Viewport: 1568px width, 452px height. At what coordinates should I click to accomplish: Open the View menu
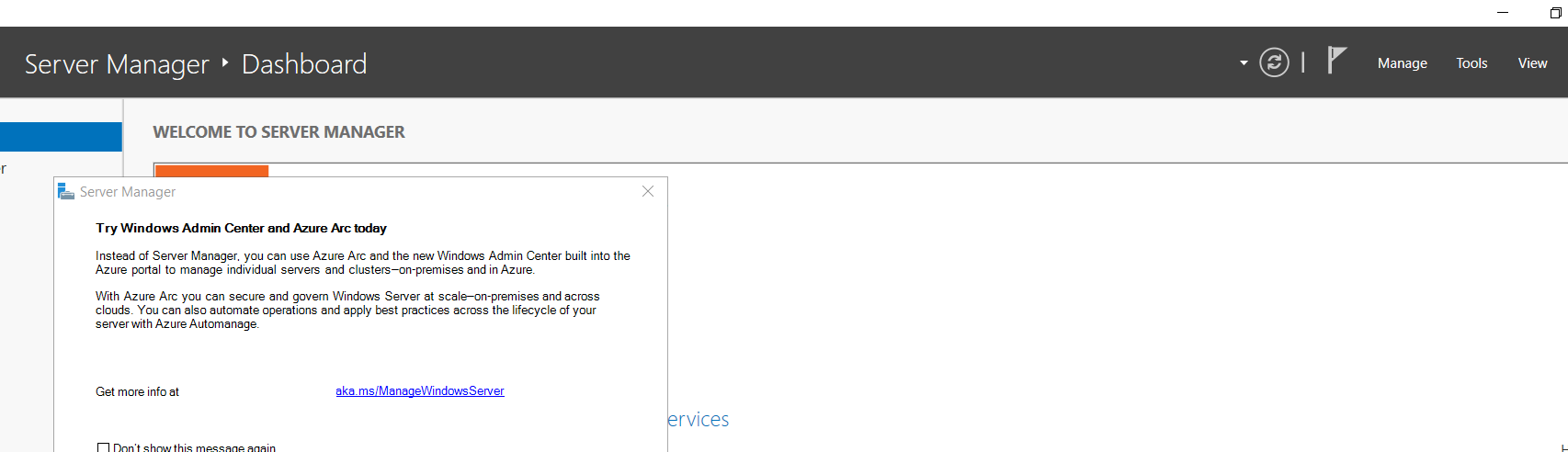pos(1532,63)
